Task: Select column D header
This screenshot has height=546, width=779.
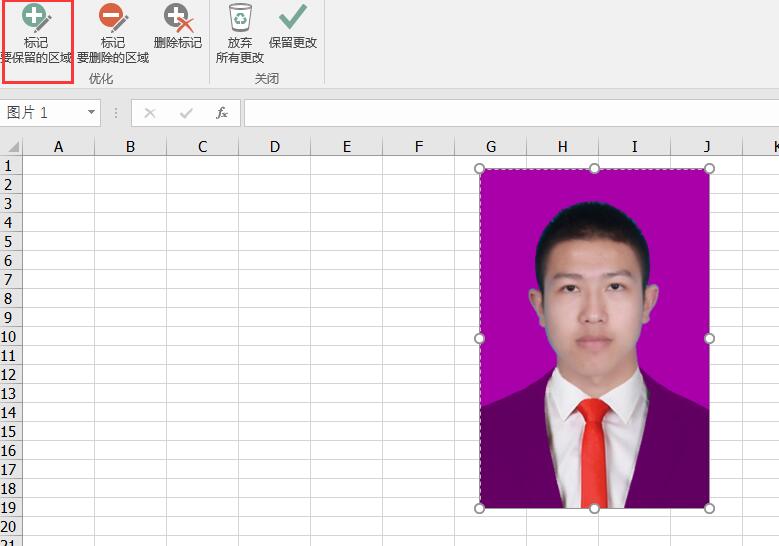Action: click(275, 147)
